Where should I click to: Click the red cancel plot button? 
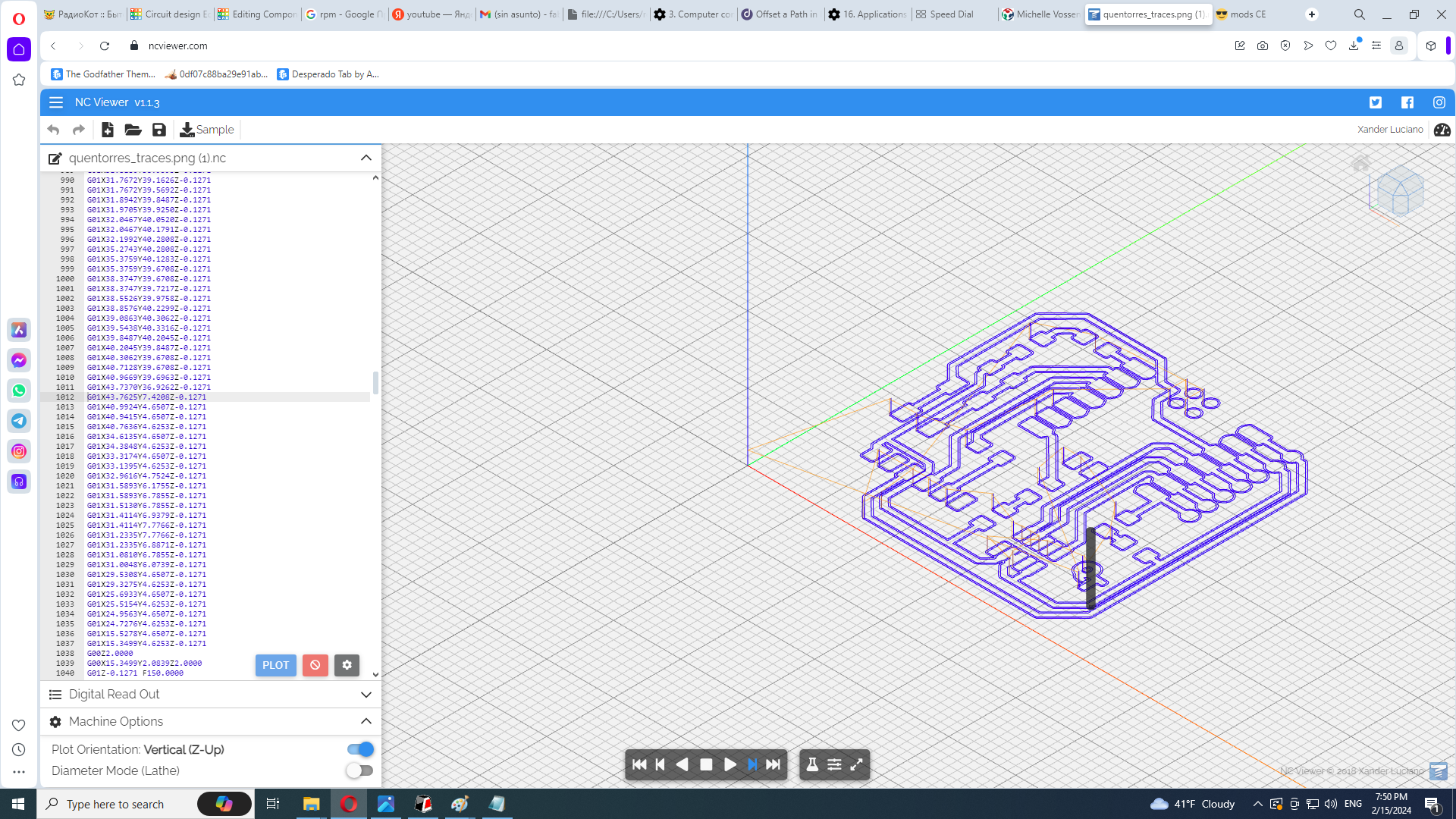[315, 665]
